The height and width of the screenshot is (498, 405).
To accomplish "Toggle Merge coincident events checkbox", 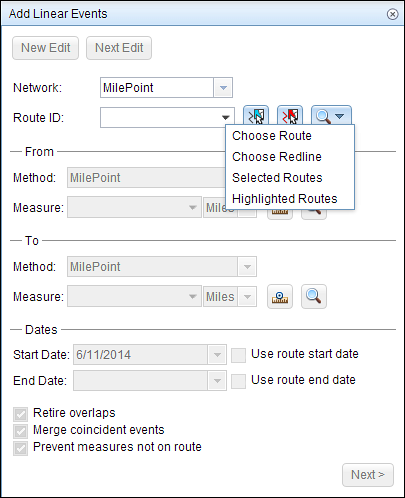I will click(20, 431).
